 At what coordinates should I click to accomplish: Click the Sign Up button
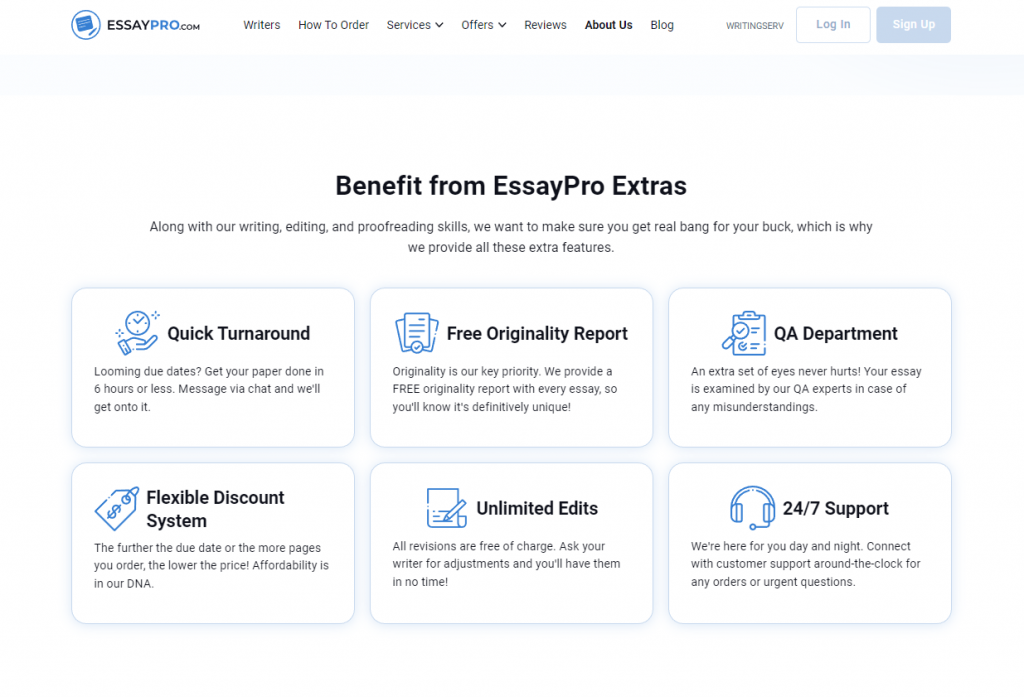point(913,25)
